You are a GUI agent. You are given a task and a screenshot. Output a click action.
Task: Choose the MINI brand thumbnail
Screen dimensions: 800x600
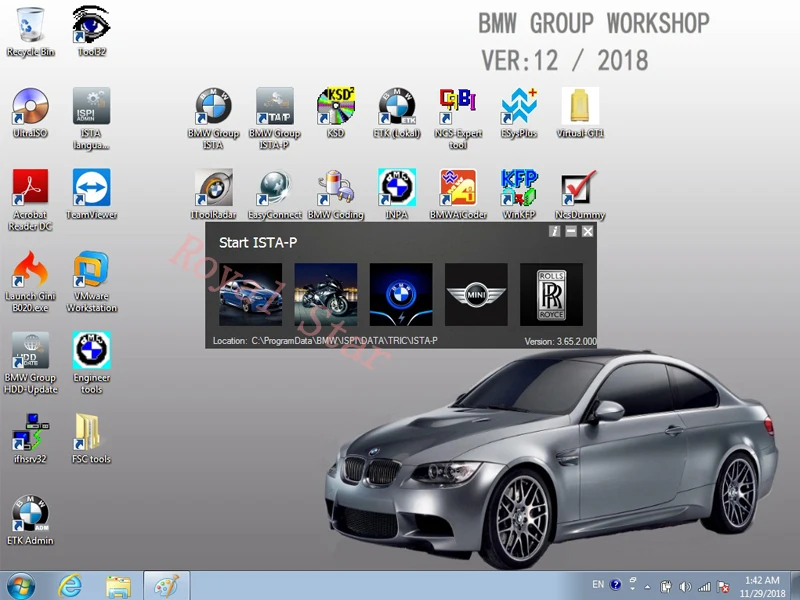(x=476, y=294)
